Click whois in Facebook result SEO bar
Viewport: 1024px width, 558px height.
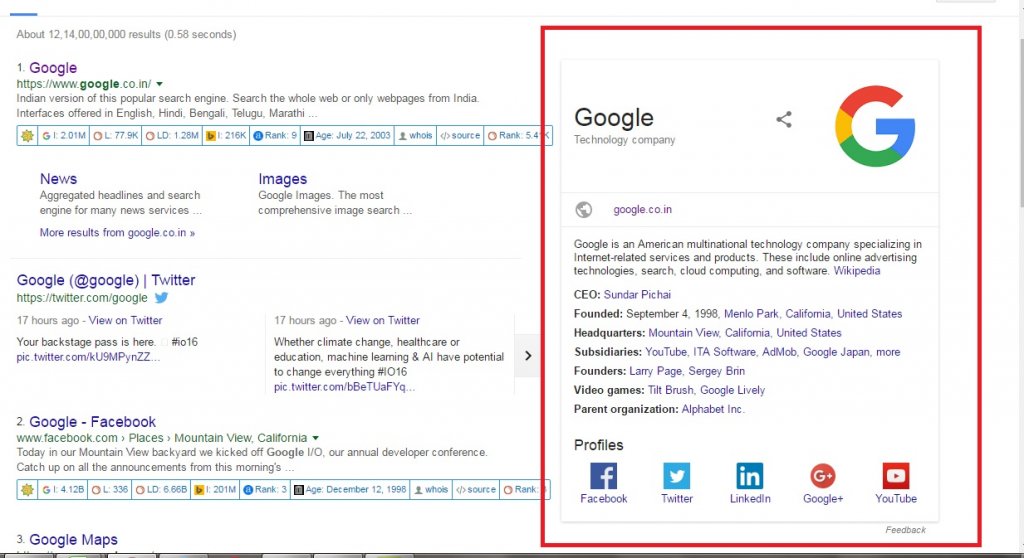click(x=431, y=489)
